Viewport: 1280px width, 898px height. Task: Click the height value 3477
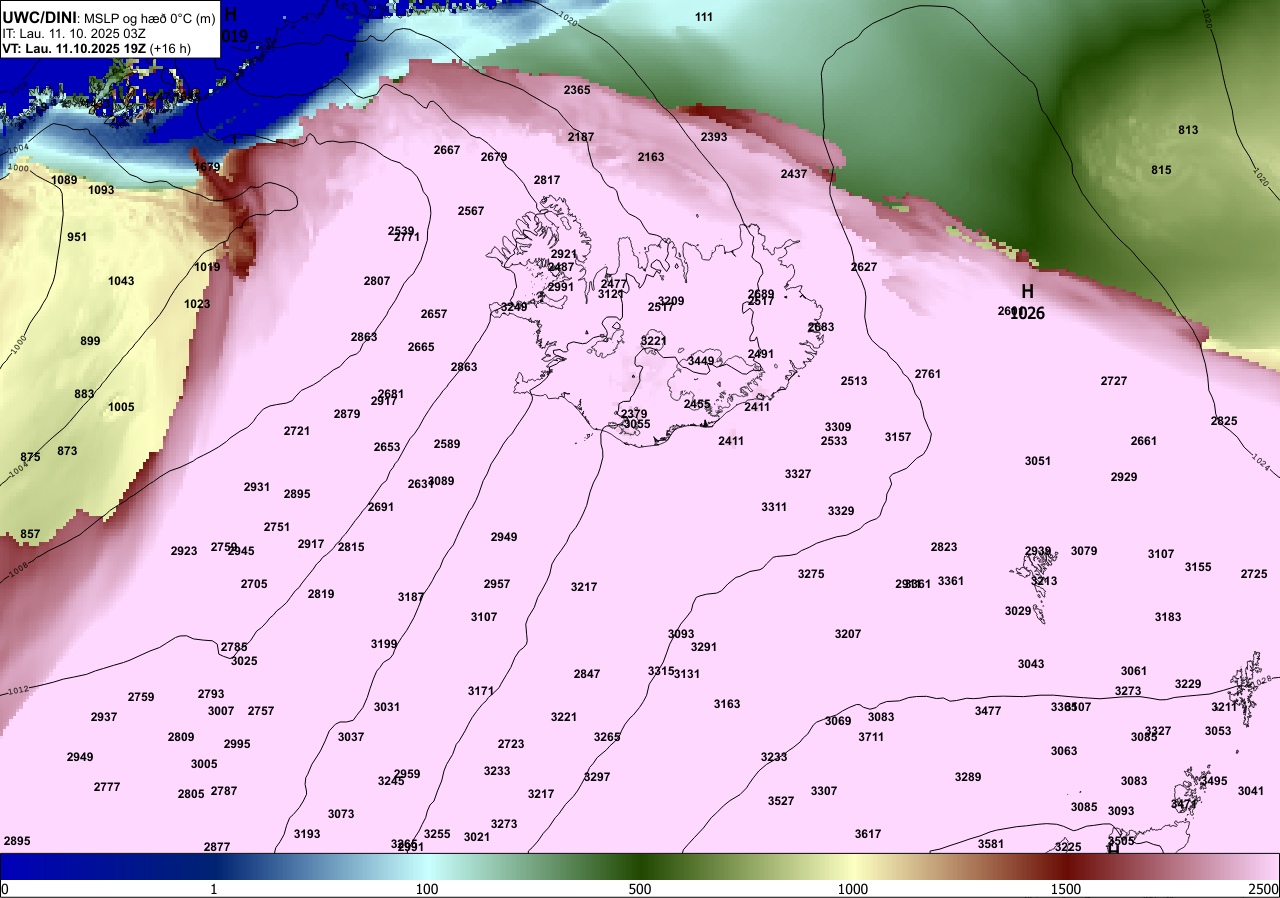(x=988, y=711)
